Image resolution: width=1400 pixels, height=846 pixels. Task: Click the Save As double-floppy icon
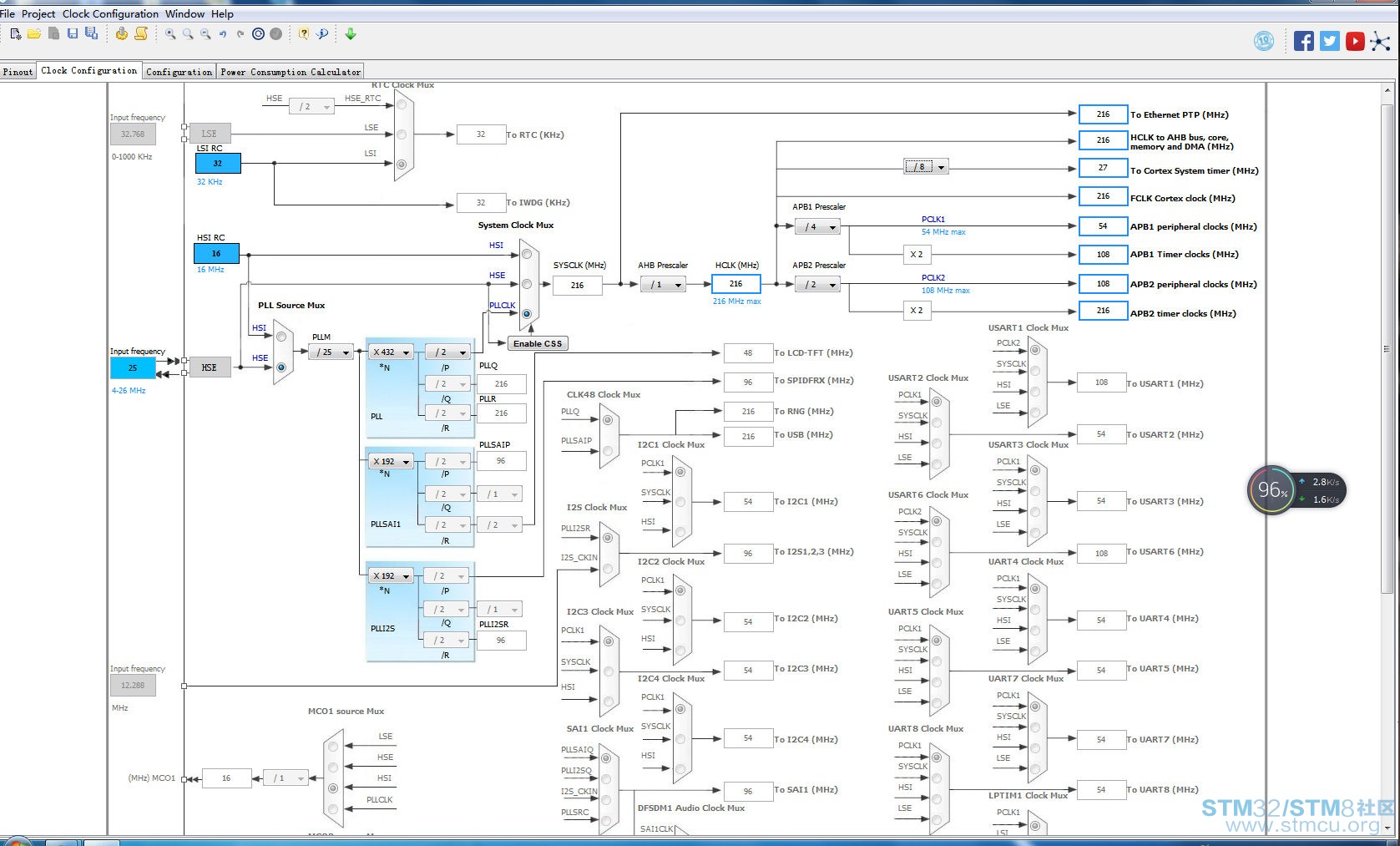tap(92, 34)
